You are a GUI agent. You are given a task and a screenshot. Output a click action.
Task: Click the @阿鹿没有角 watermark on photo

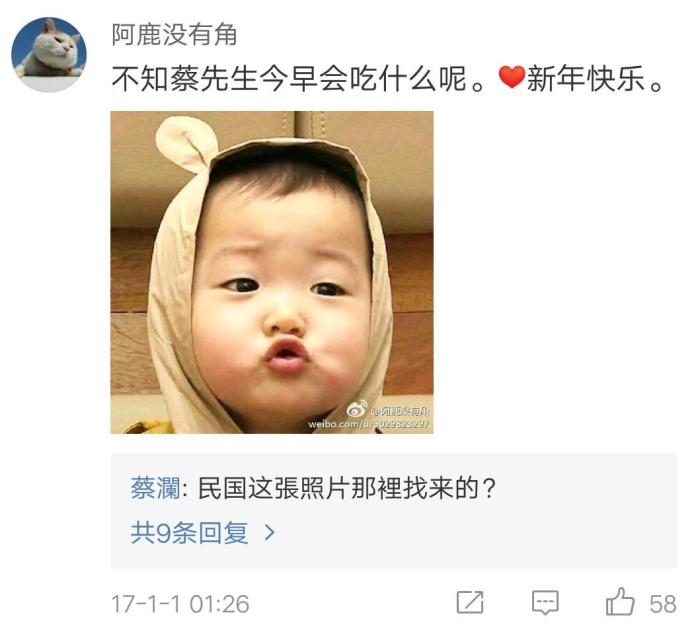tap(400, 411)
